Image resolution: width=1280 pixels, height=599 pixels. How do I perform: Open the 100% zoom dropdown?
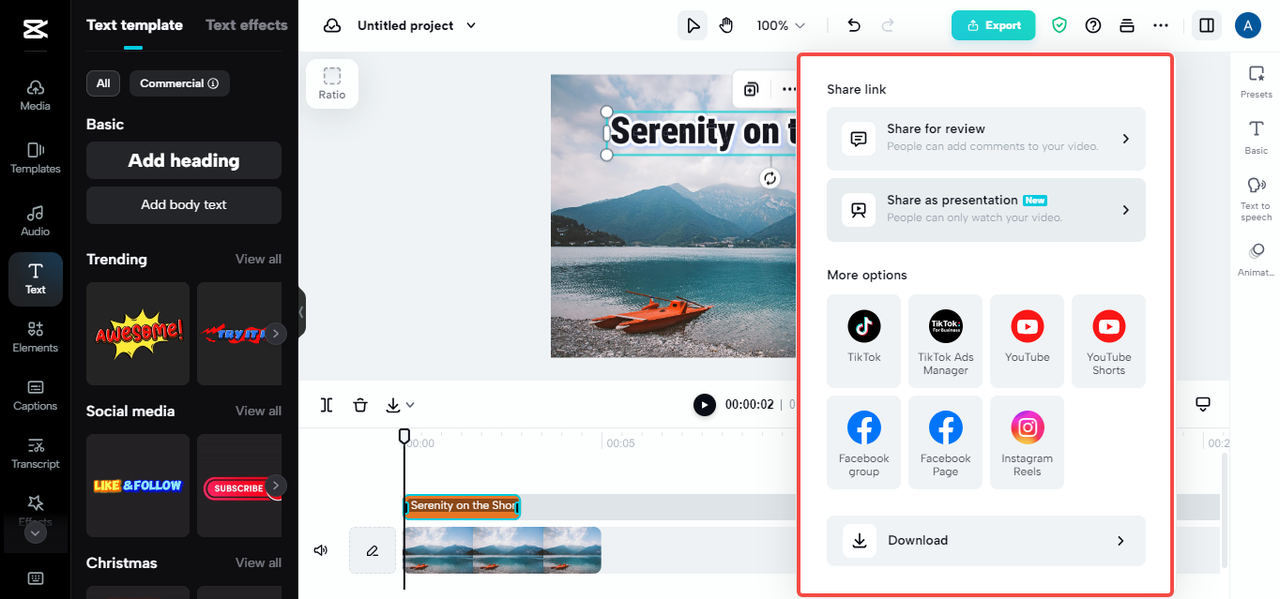[780, 25]
